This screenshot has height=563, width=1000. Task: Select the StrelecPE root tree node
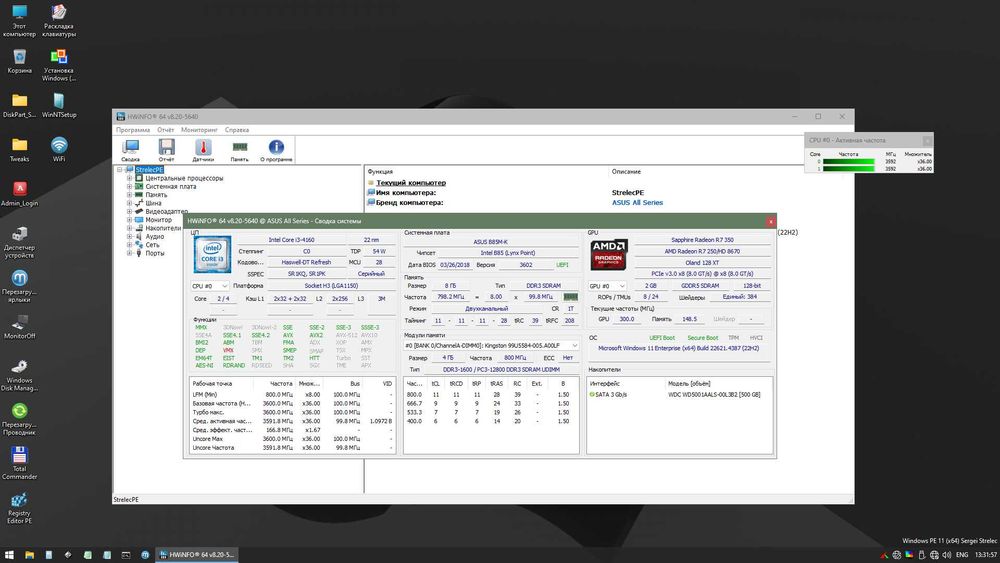tap(149, 170)
